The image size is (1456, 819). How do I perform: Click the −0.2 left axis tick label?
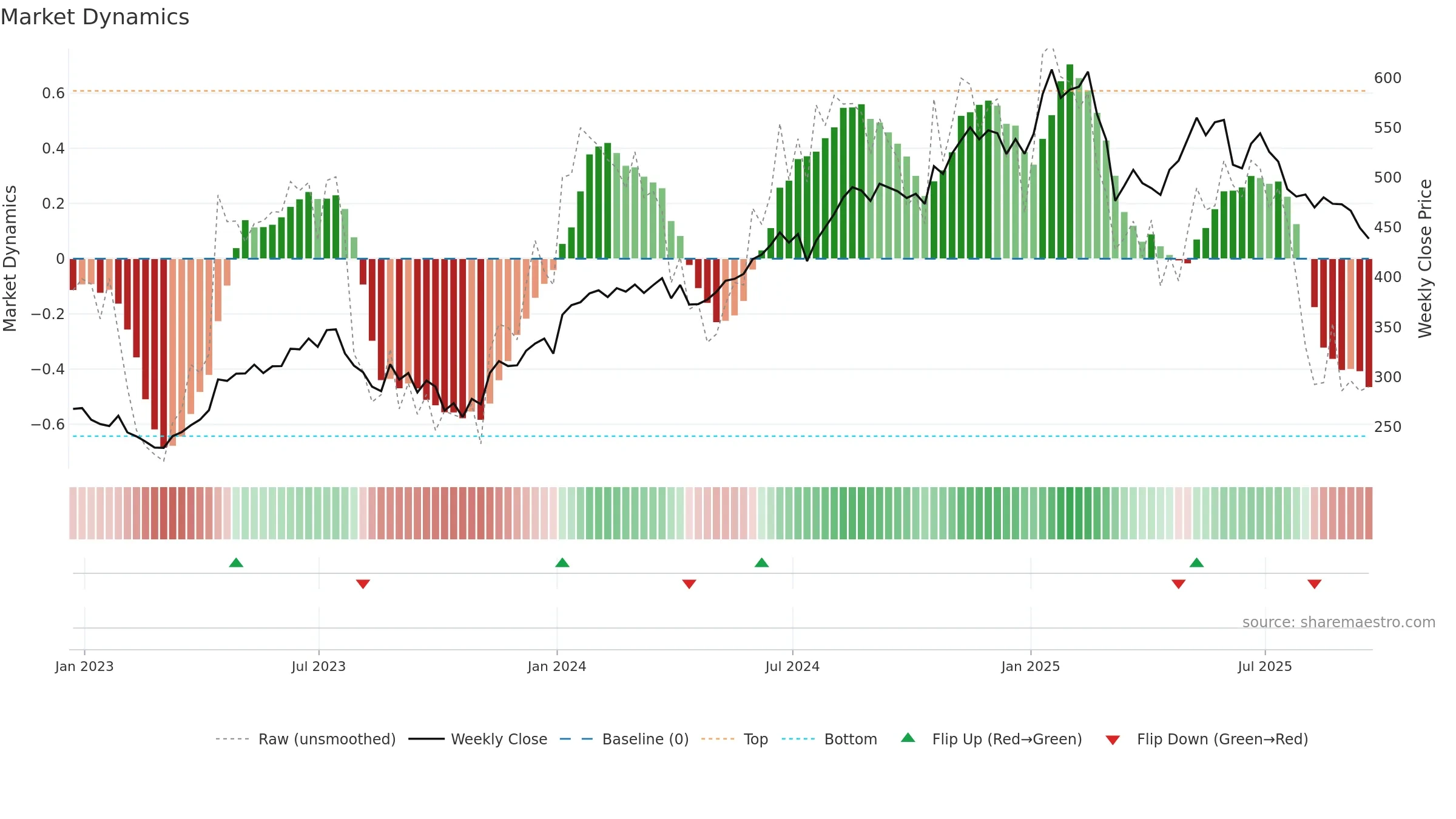pyautogui.click(x=48, y=314)
